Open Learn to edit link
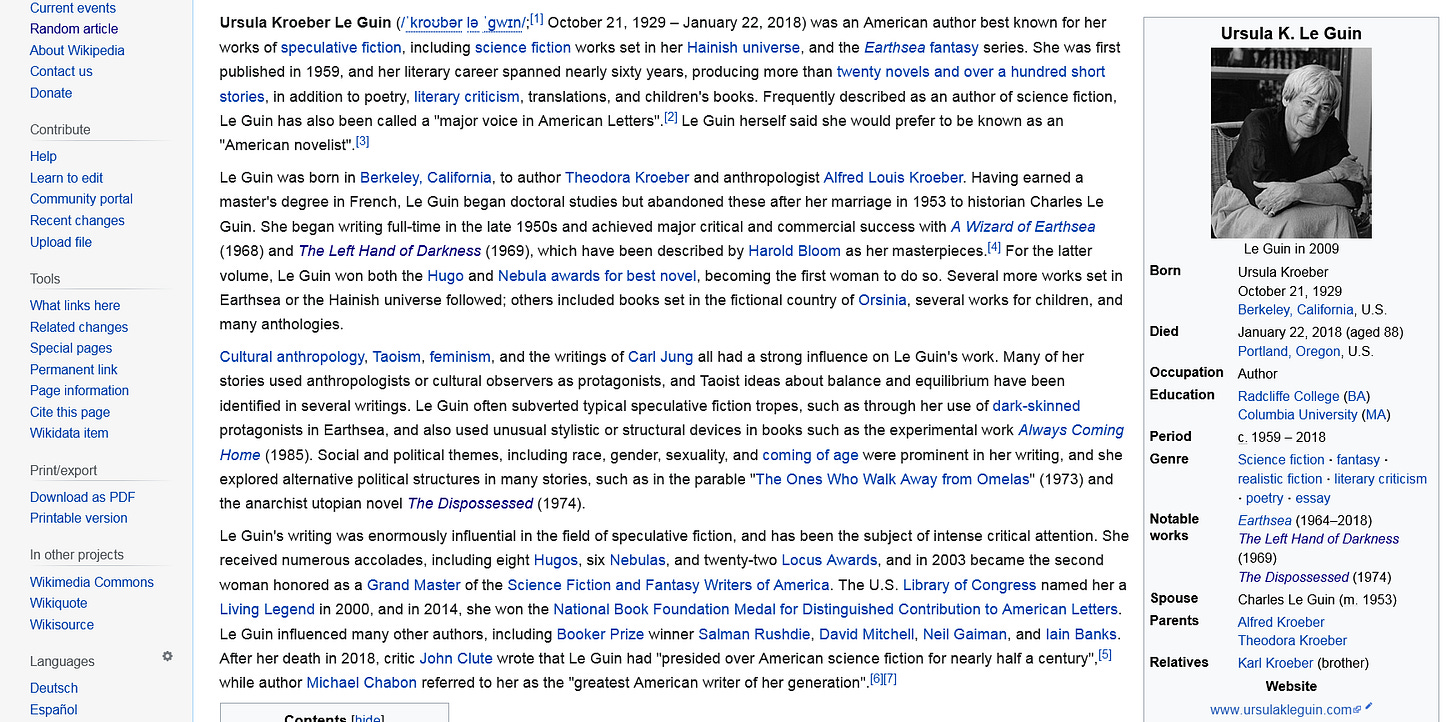 tap(66, 178)
